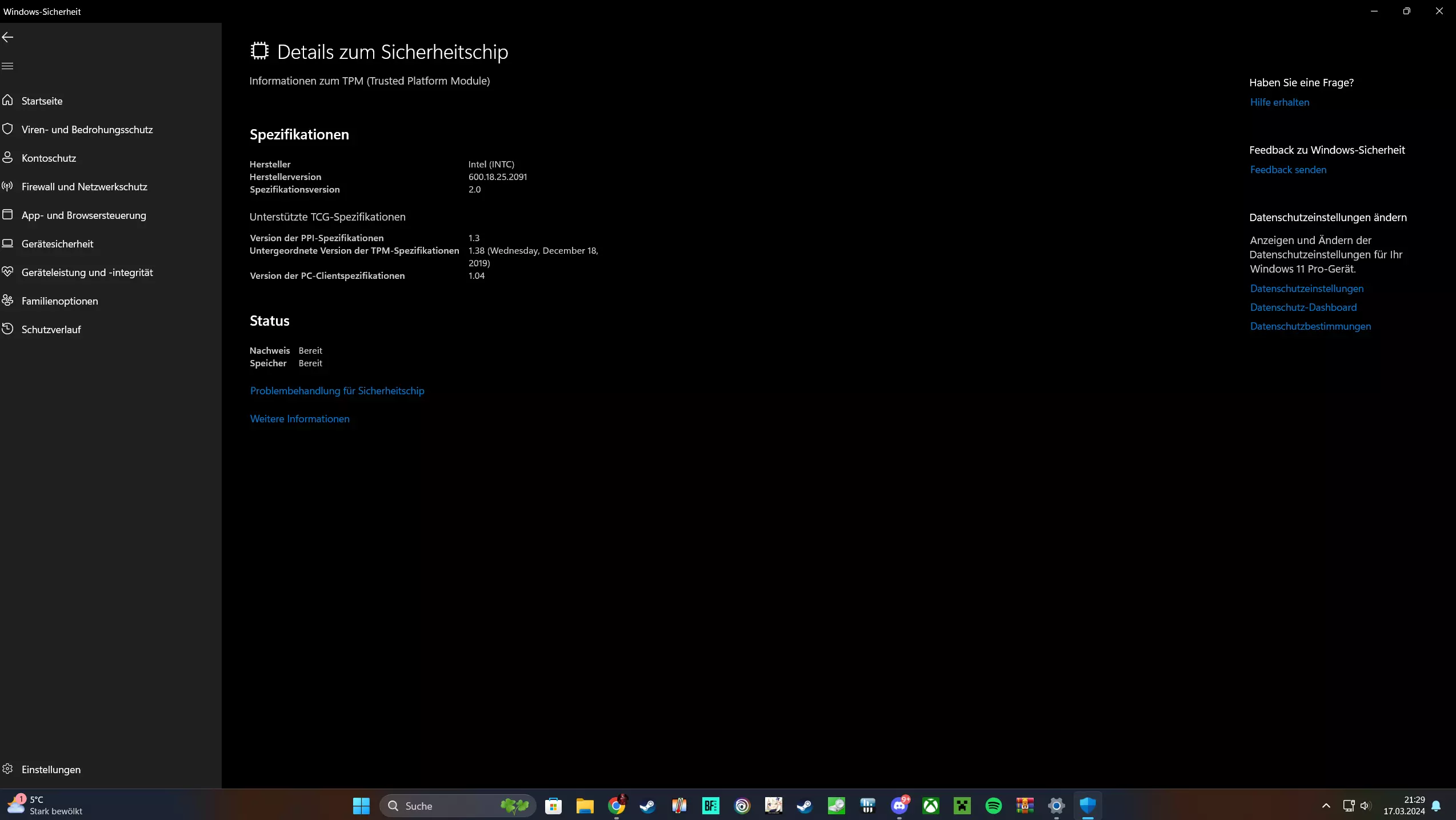
Task: Select Gerätesicherheit in navigation
Action: click(57, 244)
